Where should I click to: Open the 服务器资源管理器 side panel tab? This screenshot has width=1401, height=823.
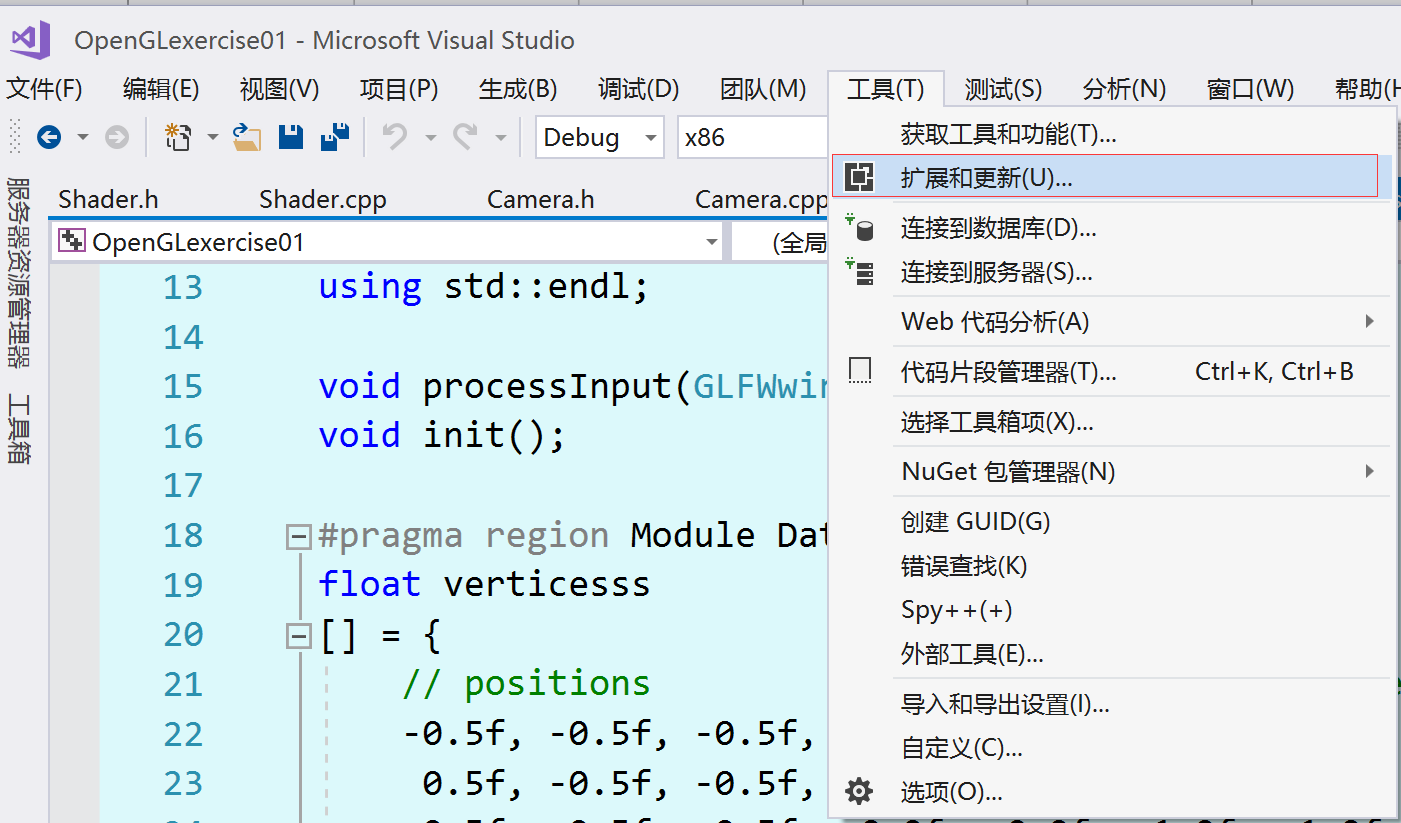pos(19,272)
